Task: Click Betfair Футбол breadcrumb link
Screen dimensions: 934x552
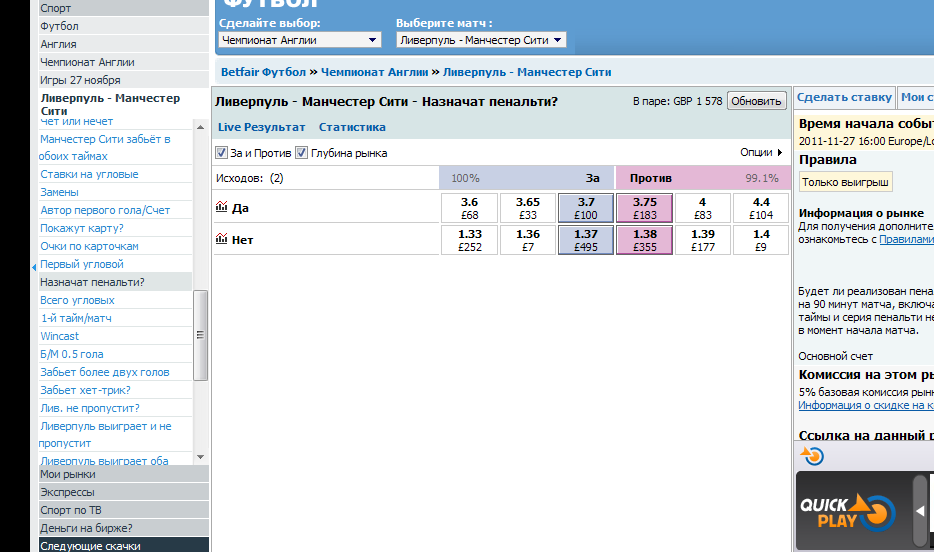Action: point(263,72)
